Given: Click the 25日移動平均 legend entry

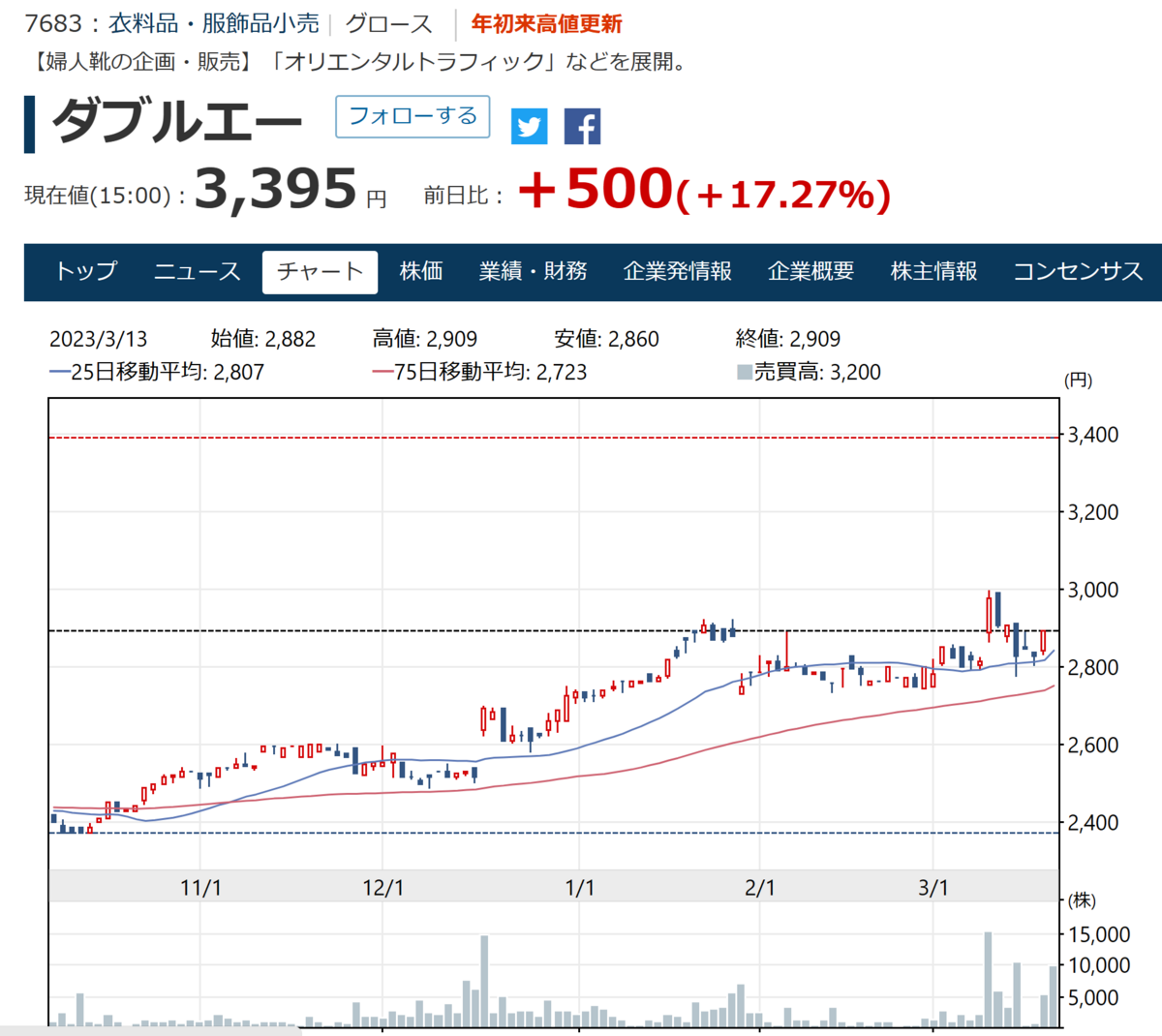Looking at the screenshot, I should [157, 372].
